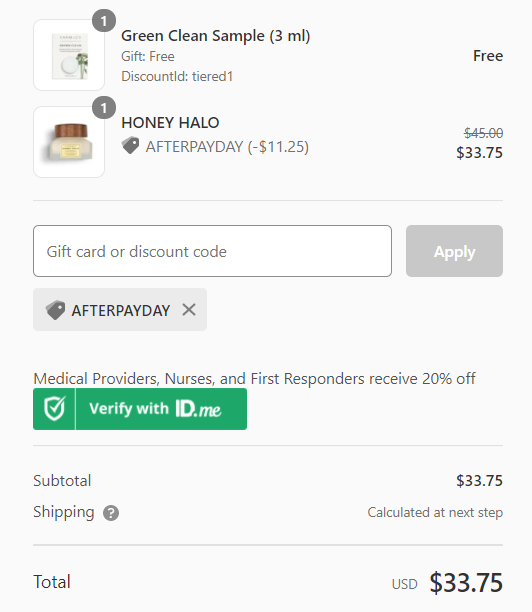This screenshot has height=612, width=532.
Task: Click the "Calculated at next step" shipping text
Action: click(x=435, y=512)
